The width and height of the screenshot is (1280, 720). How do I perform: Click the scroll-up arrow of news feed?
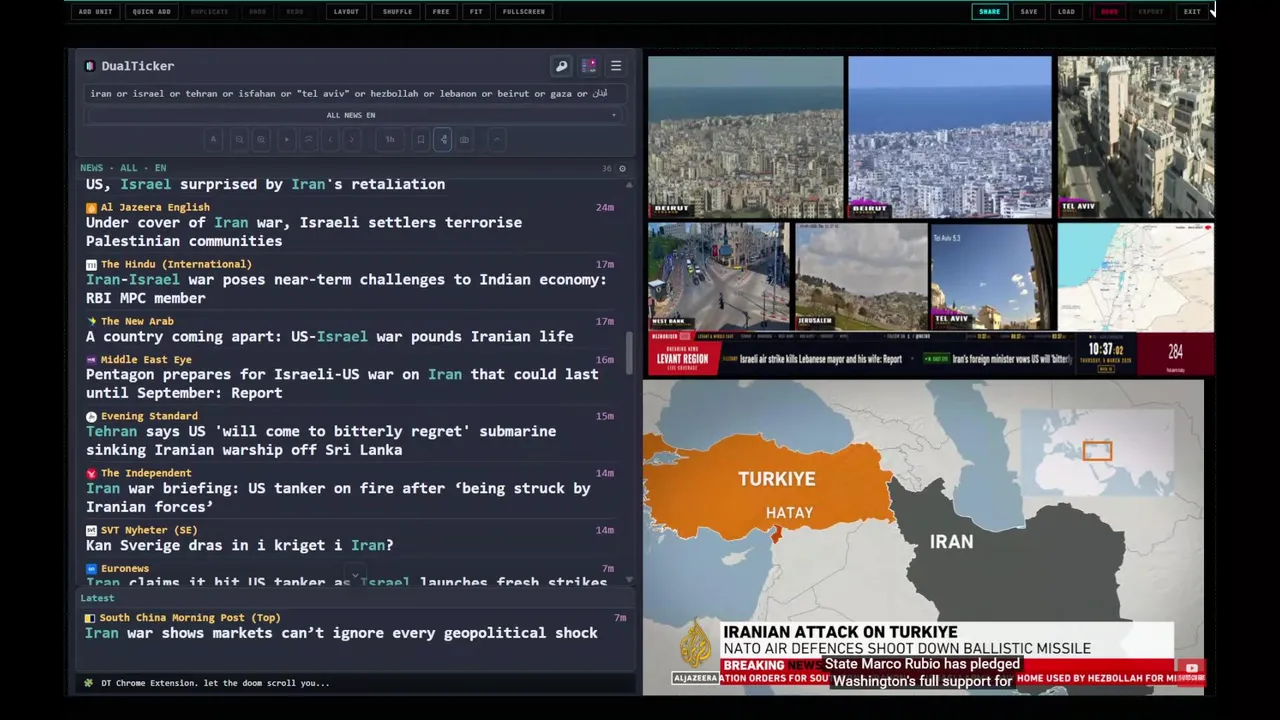click(x=629, y=184)
